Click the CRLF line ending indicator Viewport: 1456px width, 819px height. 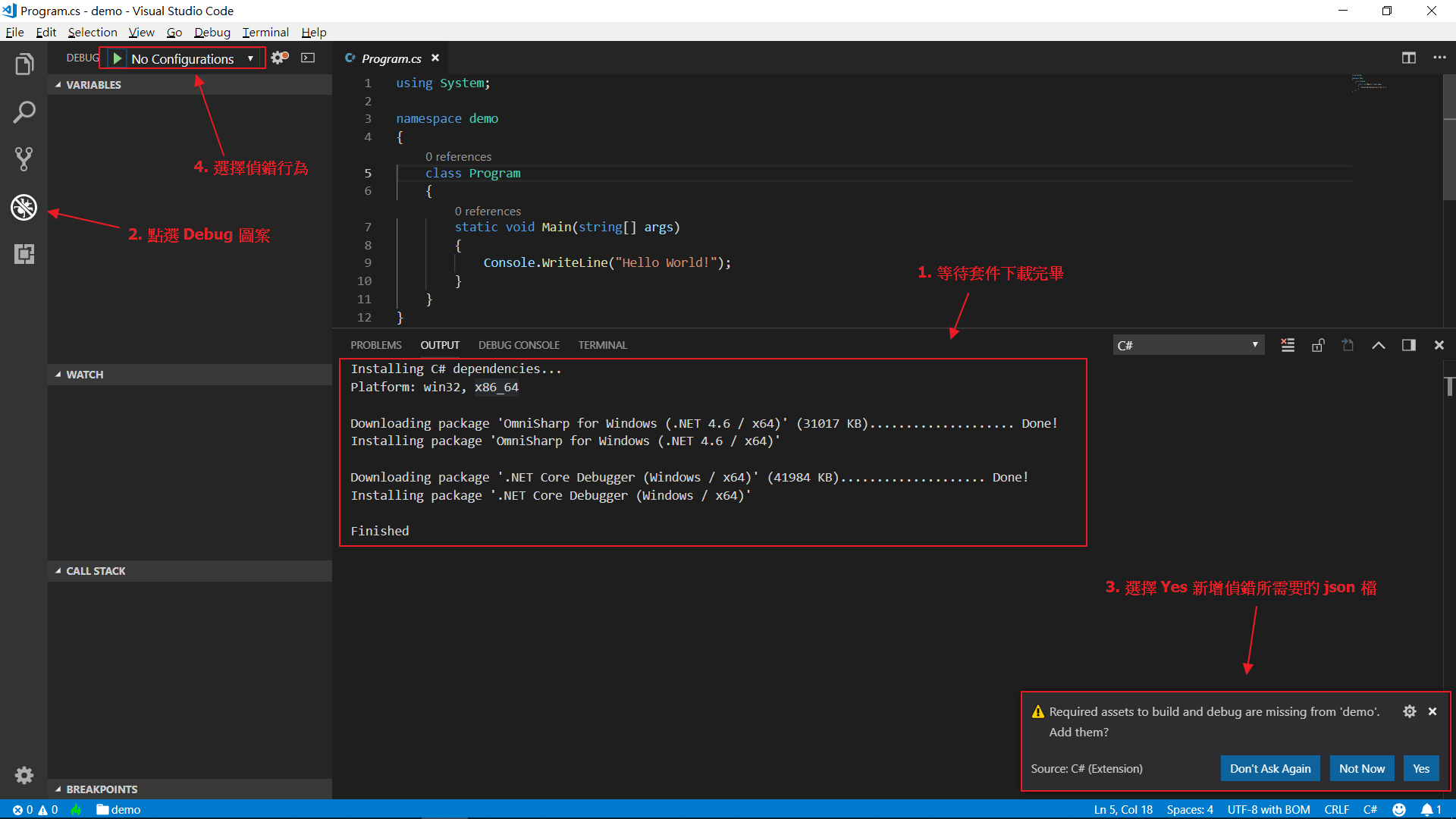point(1336,809)
